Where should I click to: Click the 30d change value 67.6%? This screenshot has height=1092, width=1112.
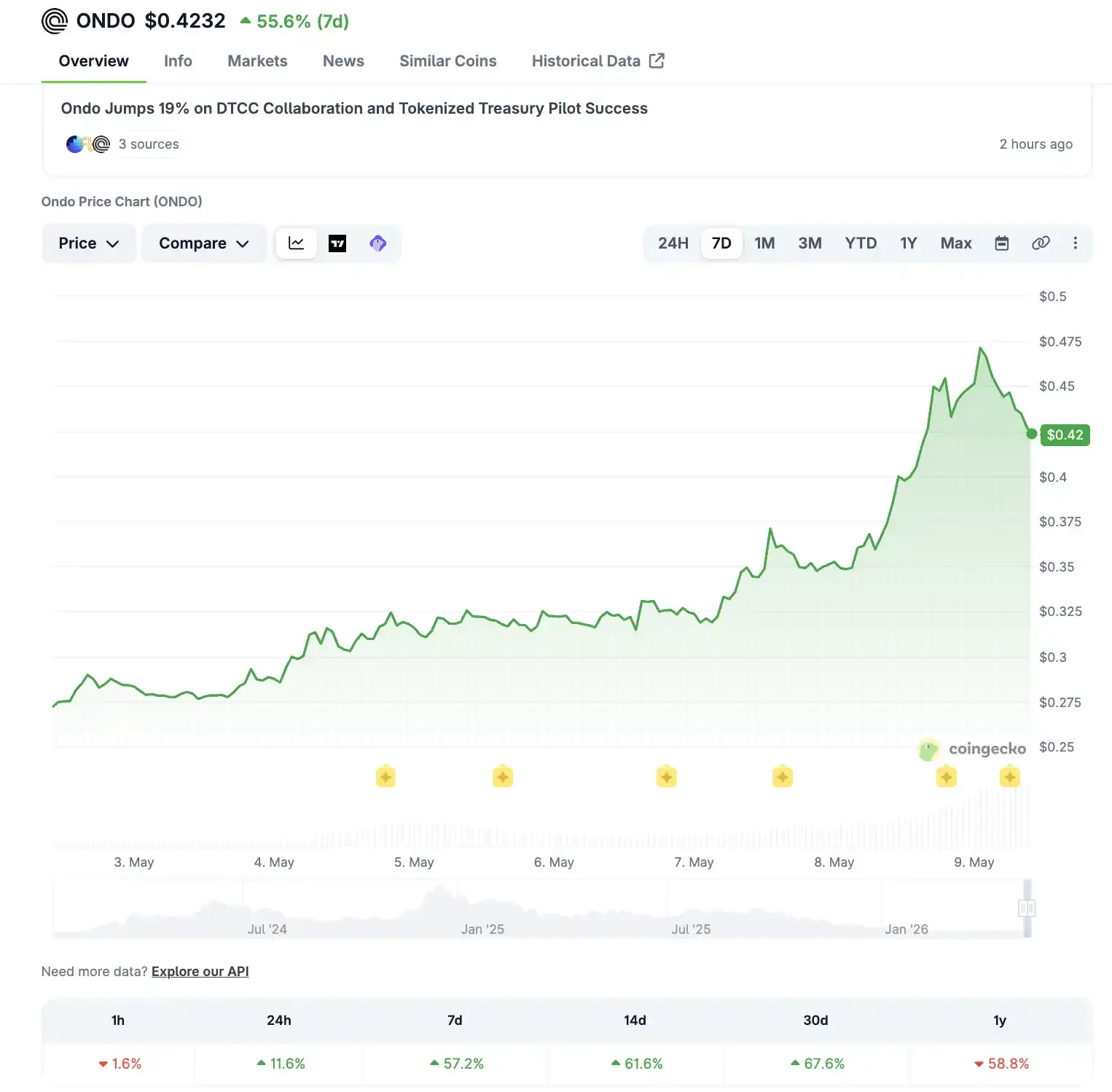point(818,1064)
